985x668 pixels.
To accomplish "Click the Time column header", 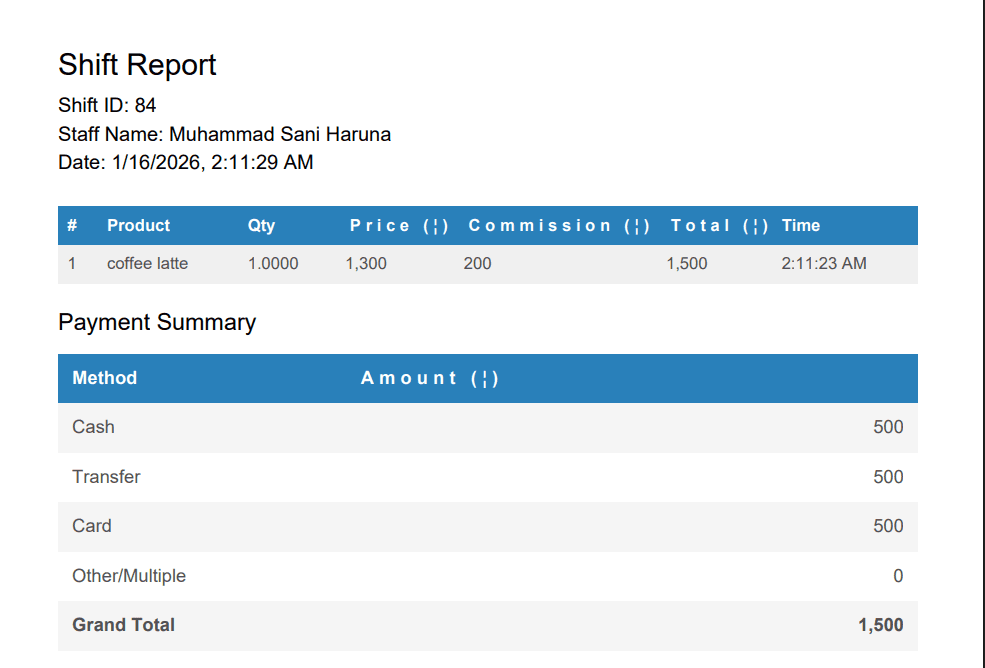I will (801, 226).
